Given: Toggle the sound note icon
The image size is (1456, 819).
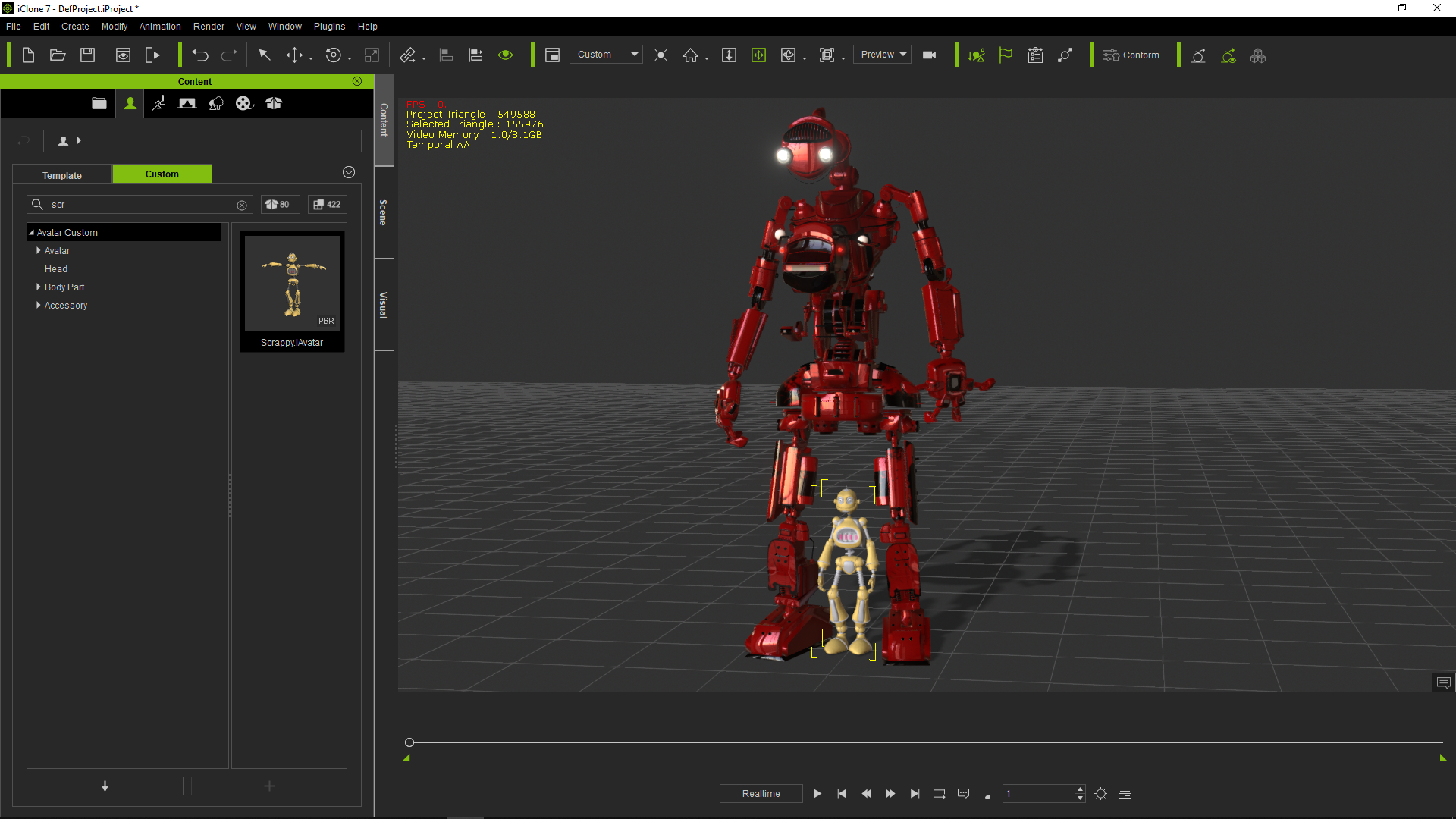Looking at the screenshot, I should coord(987,793).
